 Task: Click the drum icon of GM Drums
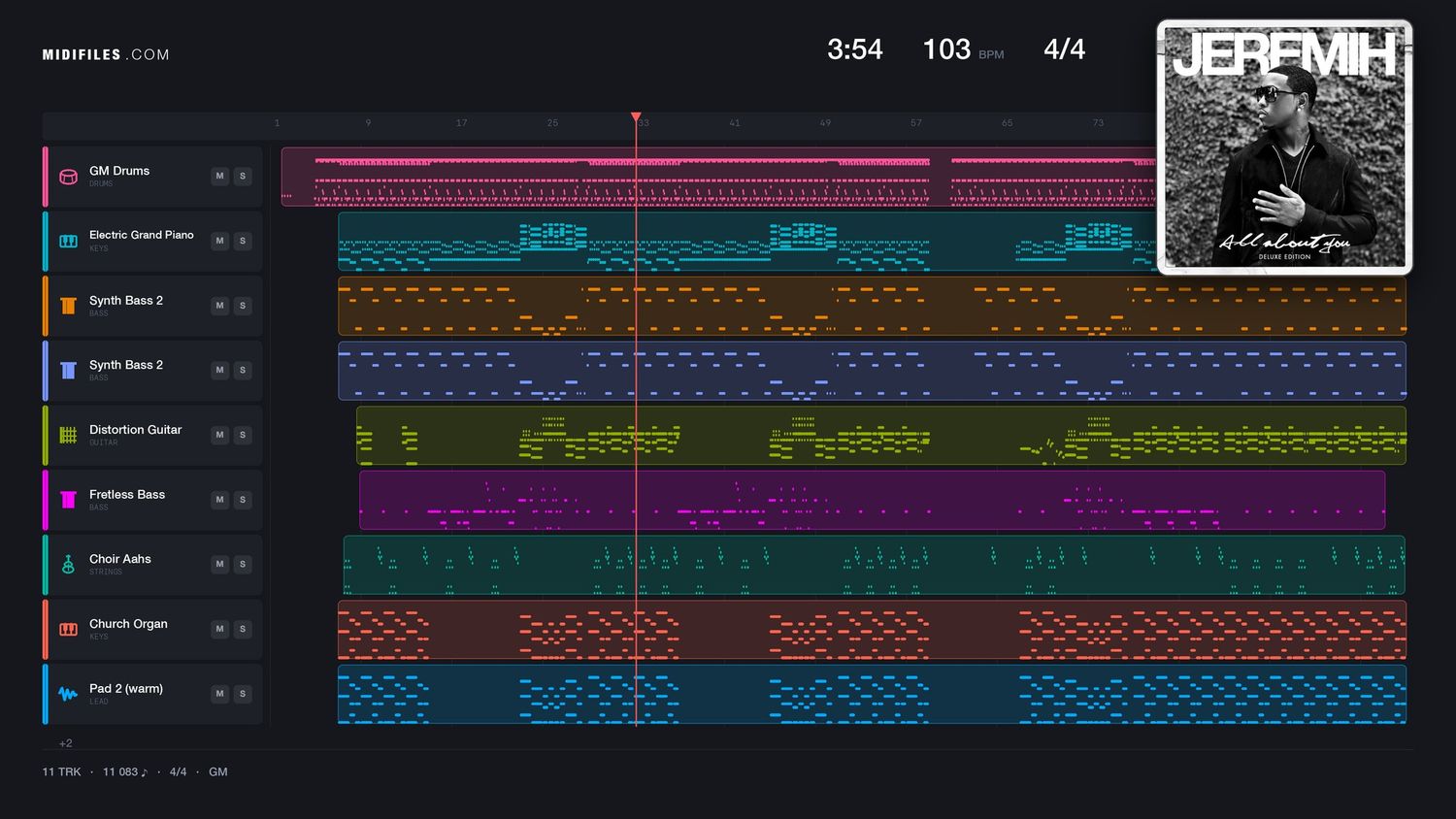click(x=68, y=177)
